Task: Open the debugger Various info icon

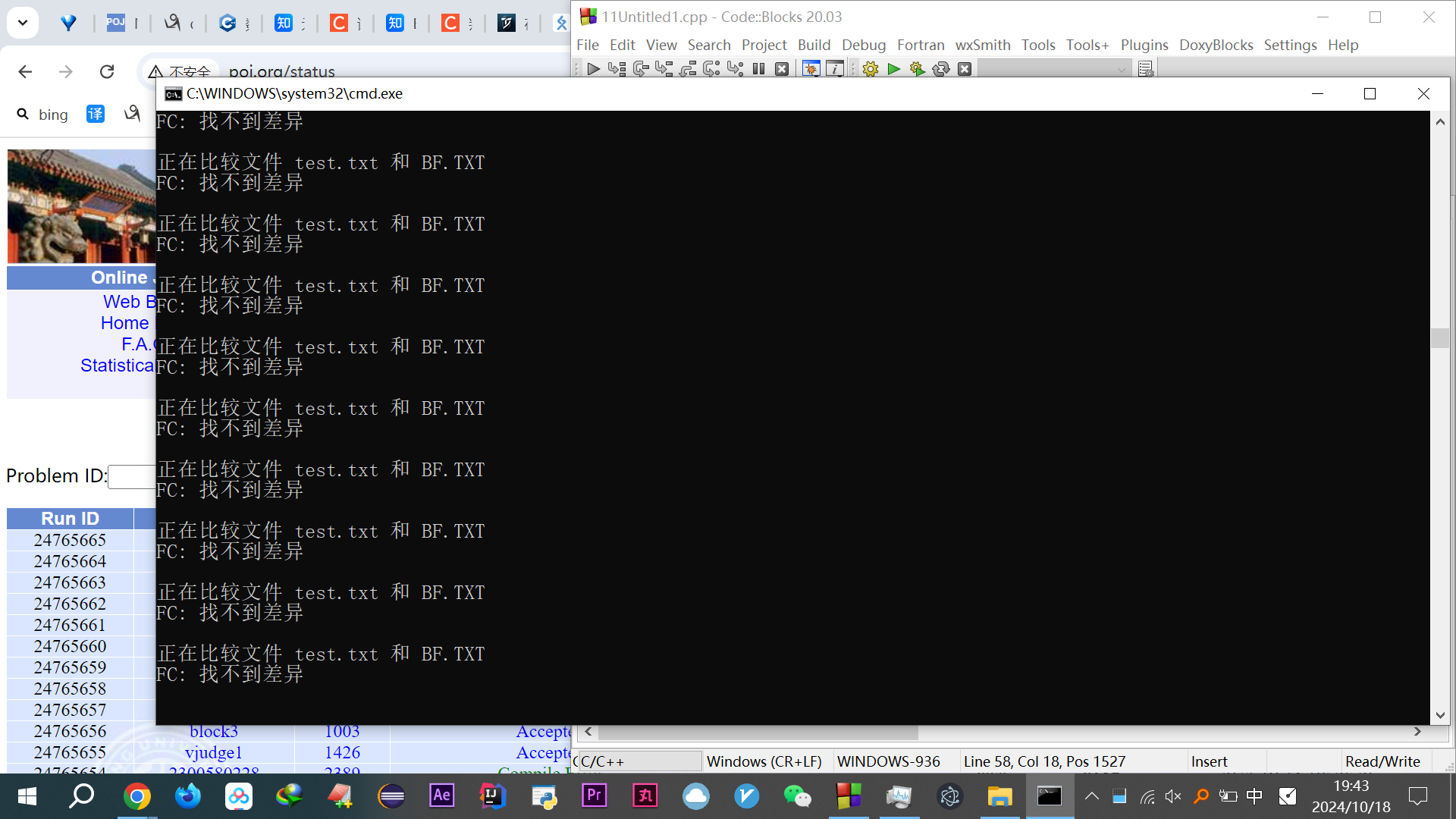Action: (x=834, y=69)
